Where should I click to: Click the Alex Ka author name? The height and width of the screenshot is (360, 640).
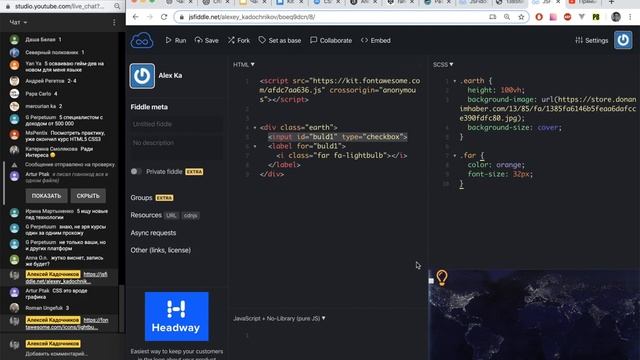click(170, 76)
